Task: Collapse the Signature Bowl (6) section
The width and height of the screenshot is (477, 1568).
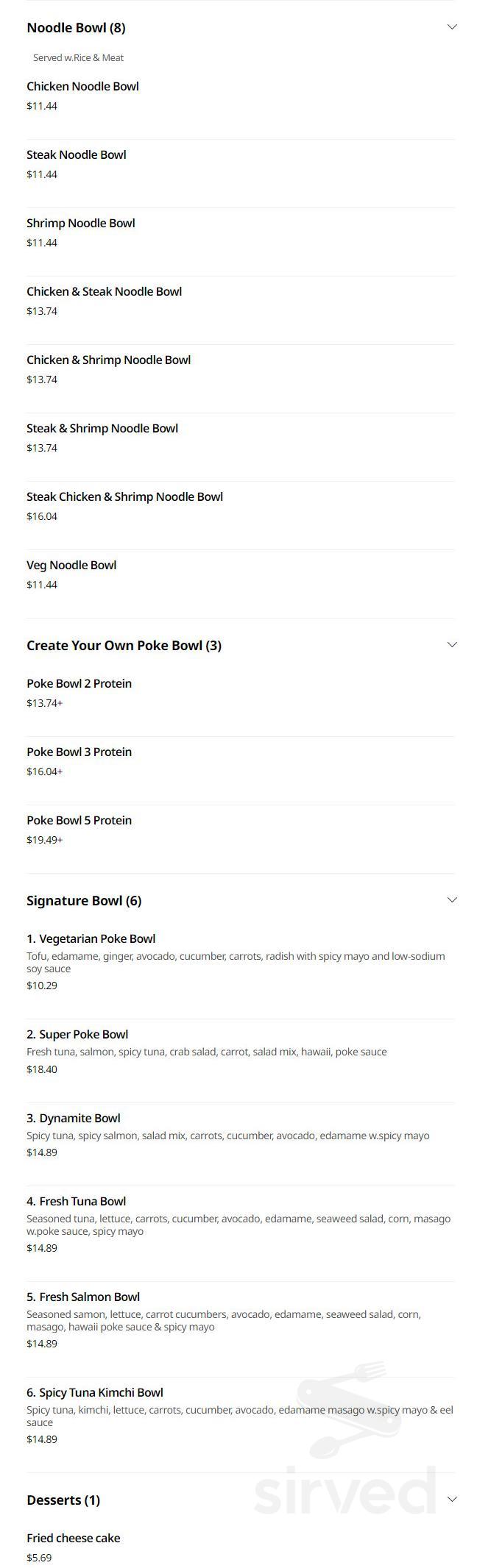Action: click(x=452, y=899)
